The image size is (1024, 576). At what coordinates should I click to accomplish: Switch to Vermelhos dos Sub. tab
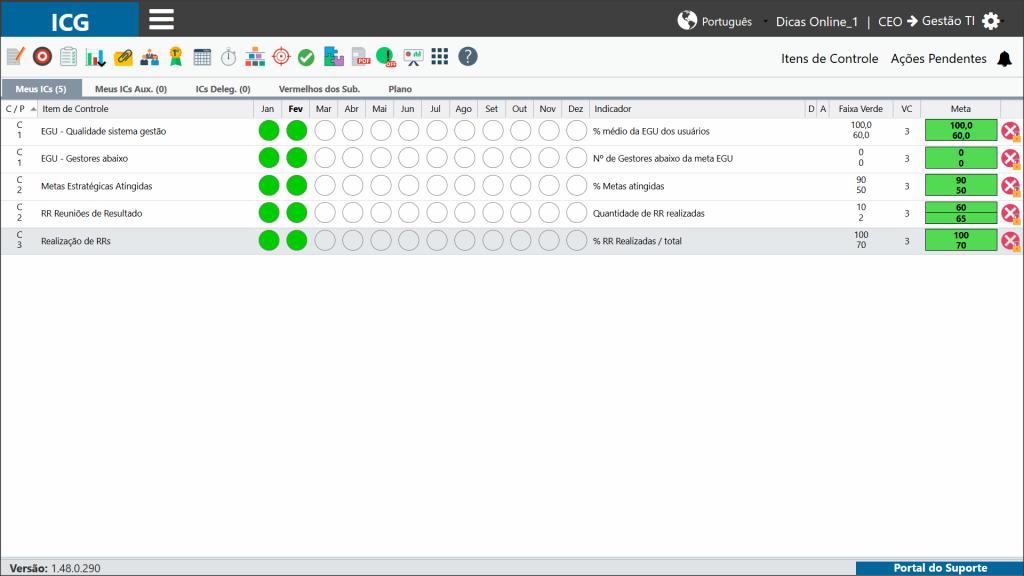click(319, 89)
